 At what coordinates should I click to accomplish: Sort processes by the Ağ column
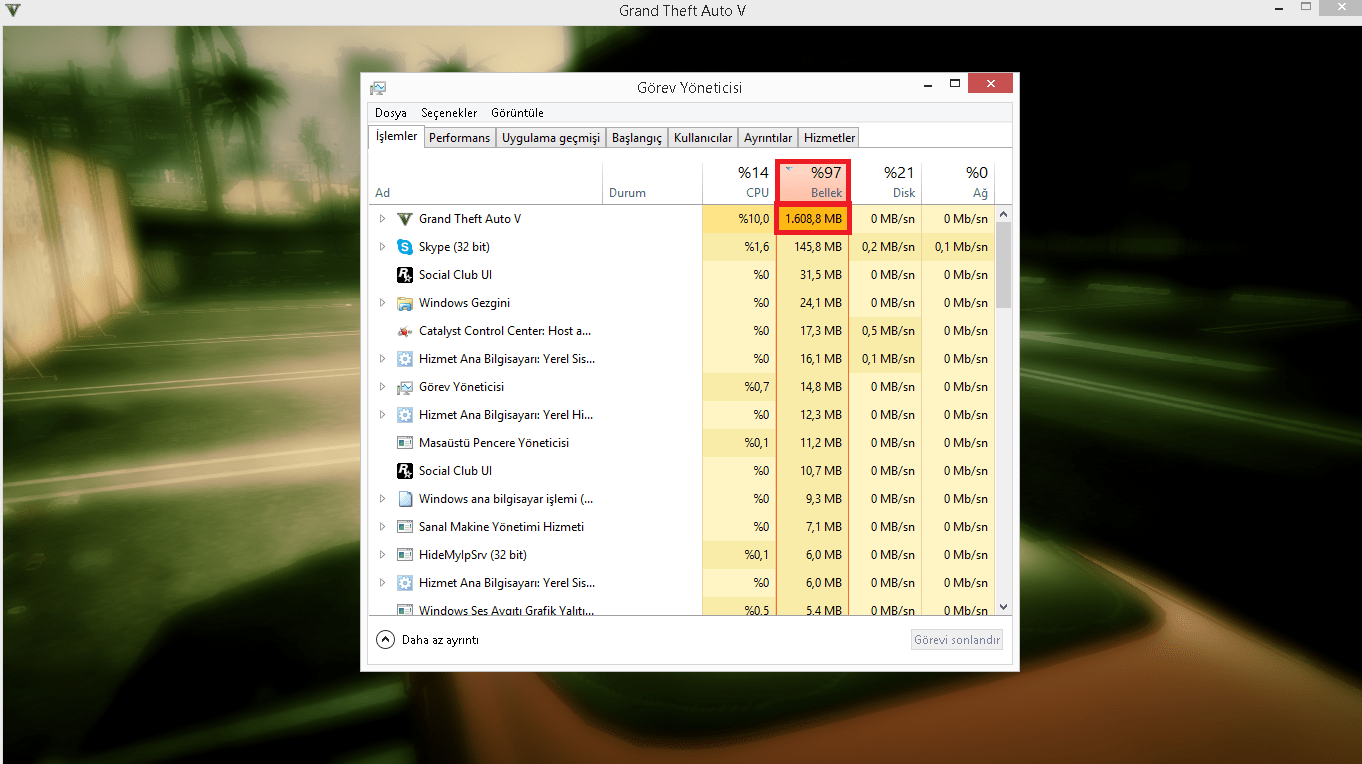957,182
